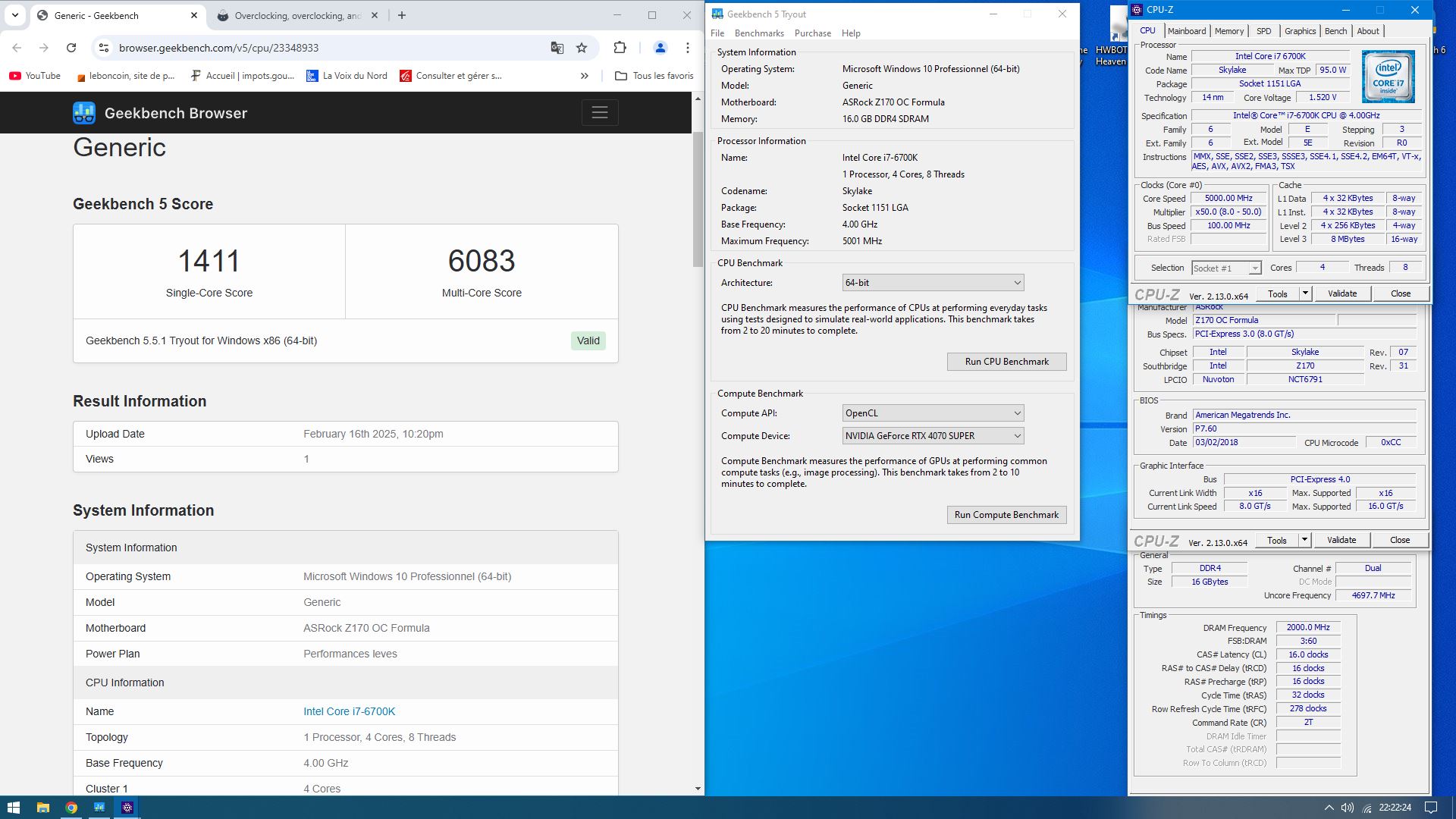Click the Intel Core i7-6700K link
Screen dimensions: 1456x819
tap(349, 711)
